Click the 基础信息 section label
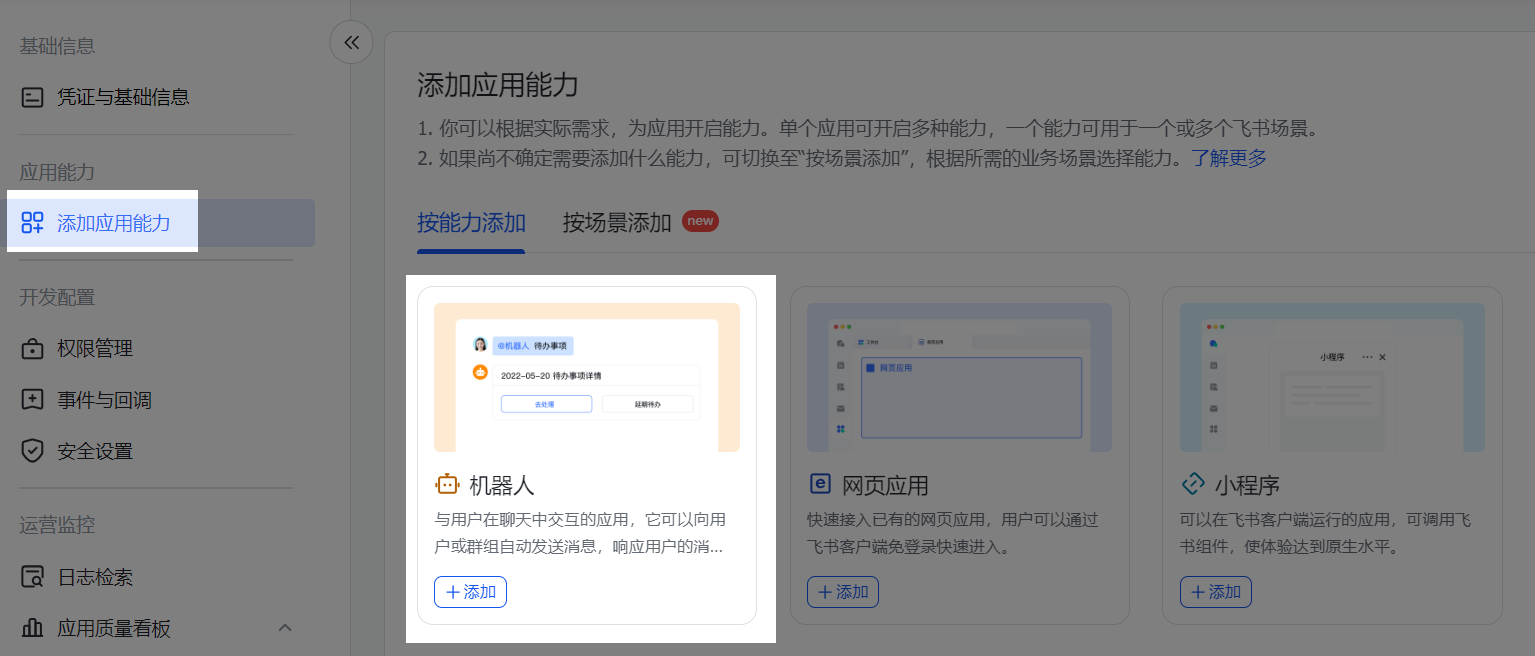1535x656 pixels. 58,46
